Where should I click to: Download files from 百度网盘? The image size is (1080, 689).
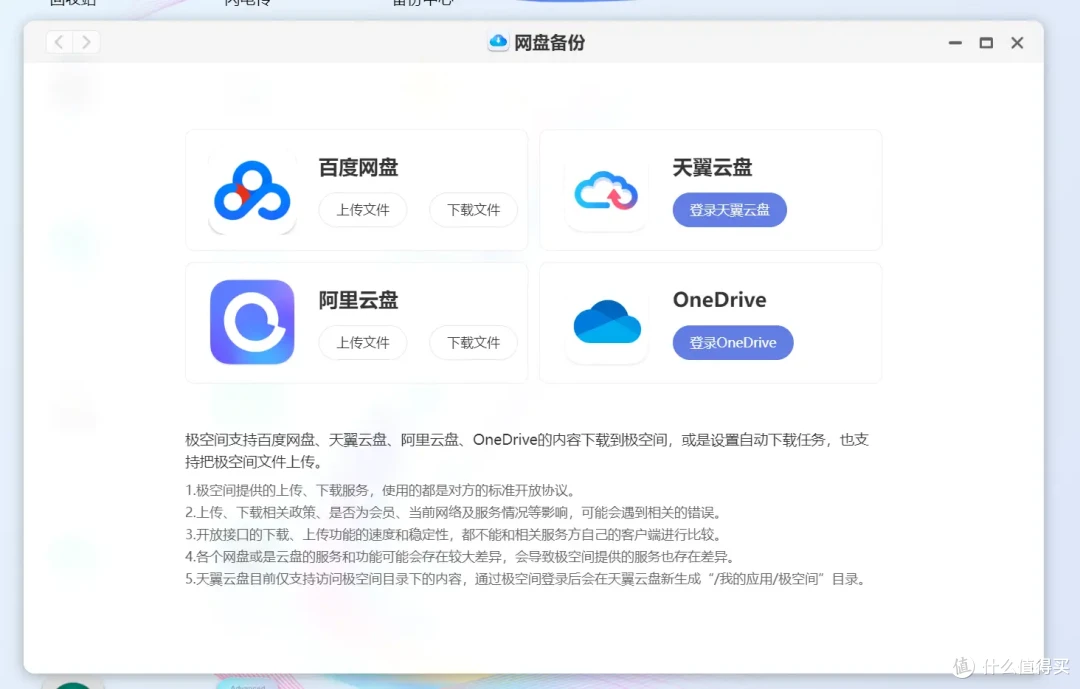pos(473,209)
